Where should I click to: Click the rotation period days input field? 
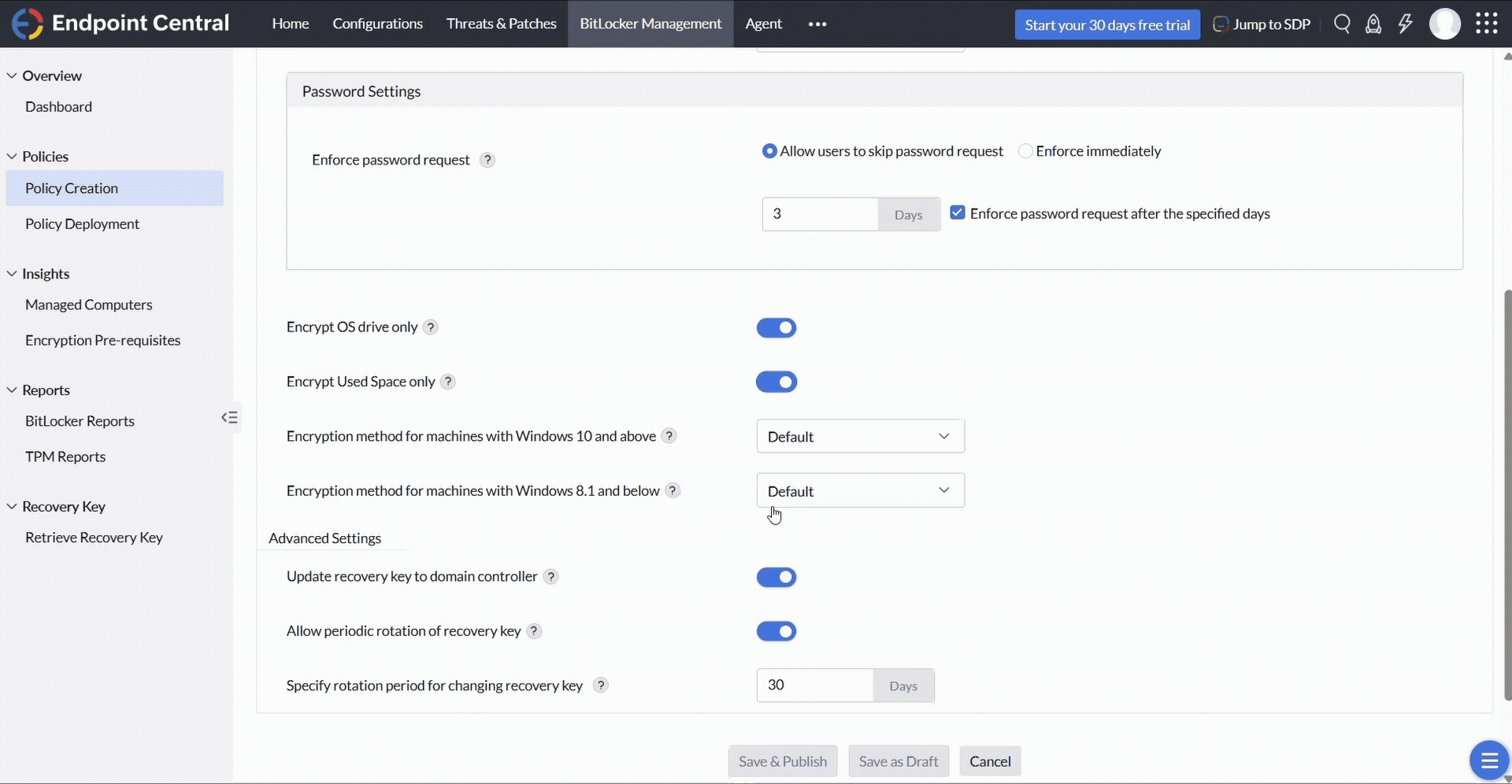[815, 686]
